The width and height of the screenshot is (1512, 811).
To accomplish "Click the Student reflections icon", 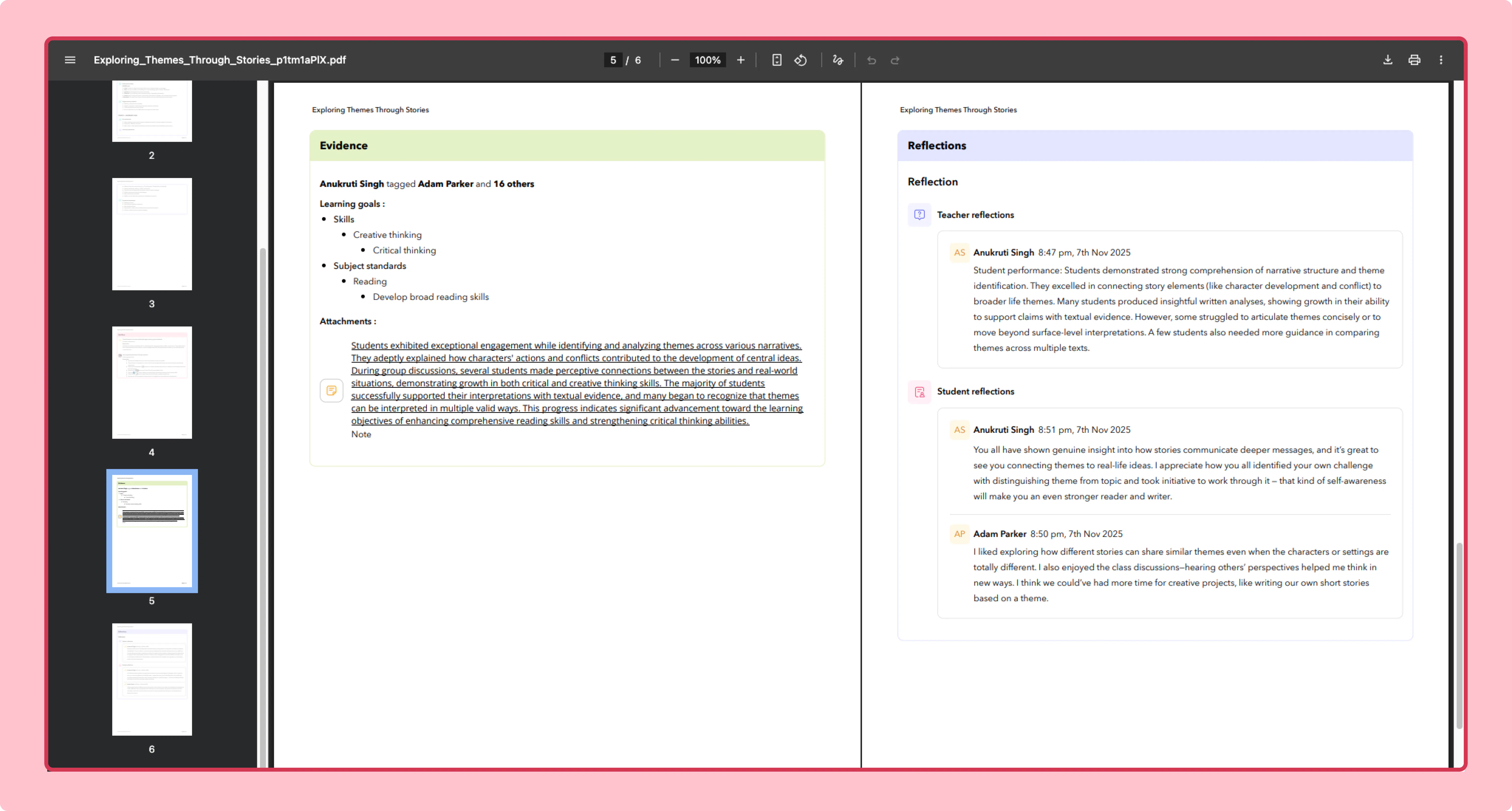I will click(920, 392).
